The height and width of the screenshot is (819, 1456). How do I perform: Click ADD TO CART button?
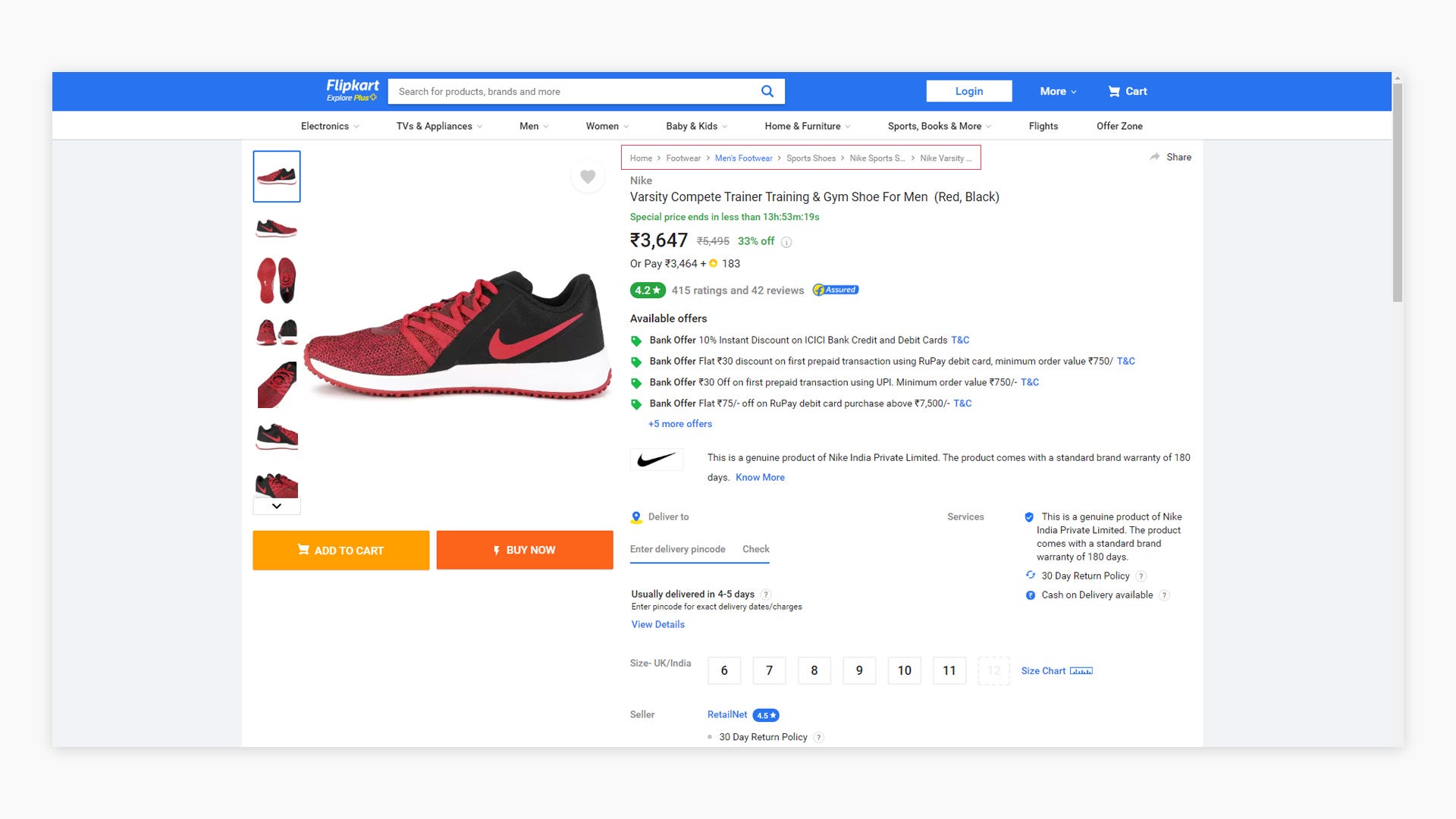(341, 551)
